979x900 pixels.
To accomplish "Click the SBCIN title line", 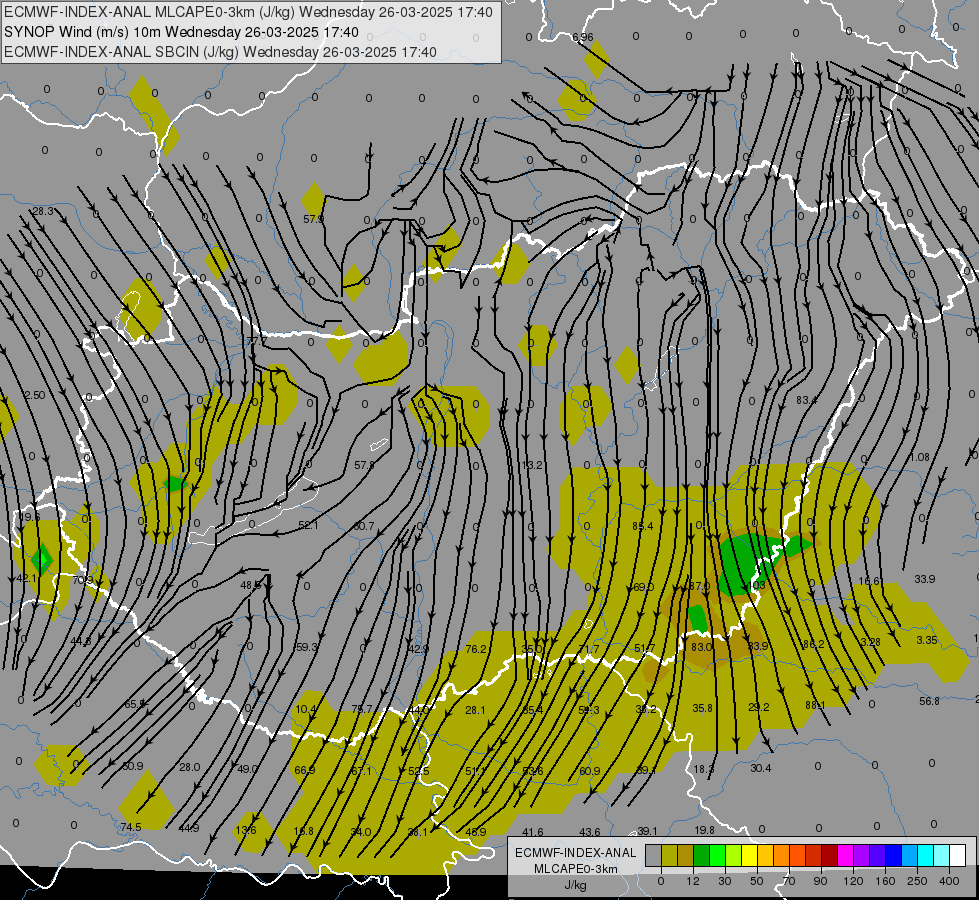I will 220,52.
